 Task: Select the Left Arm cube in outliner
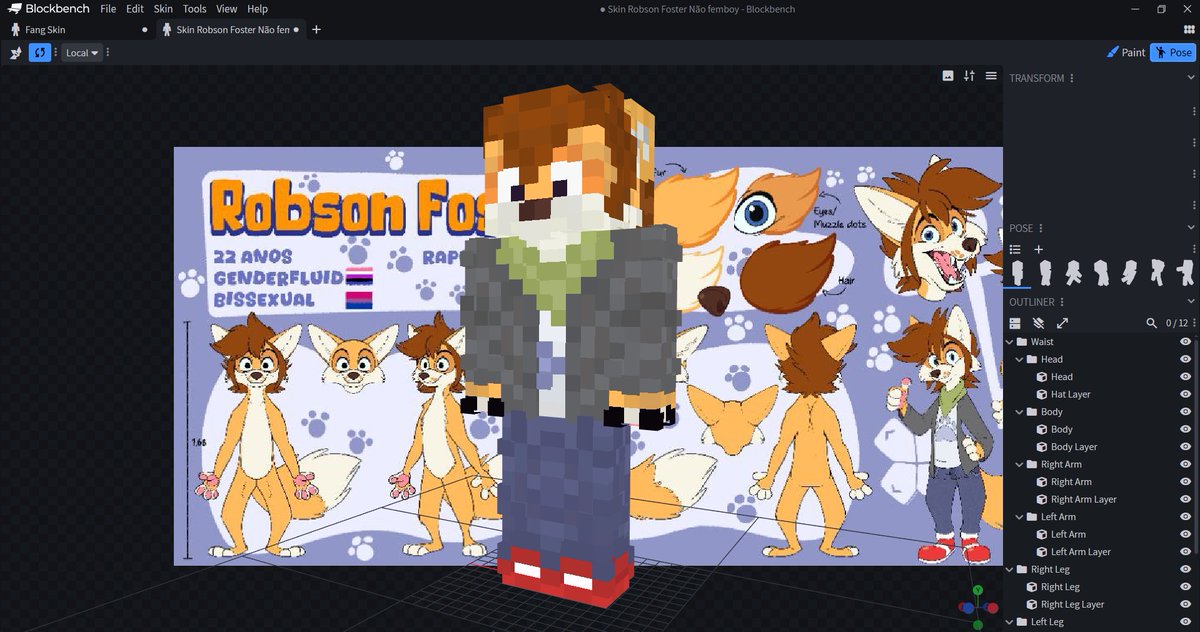[x=1067, y=534]
